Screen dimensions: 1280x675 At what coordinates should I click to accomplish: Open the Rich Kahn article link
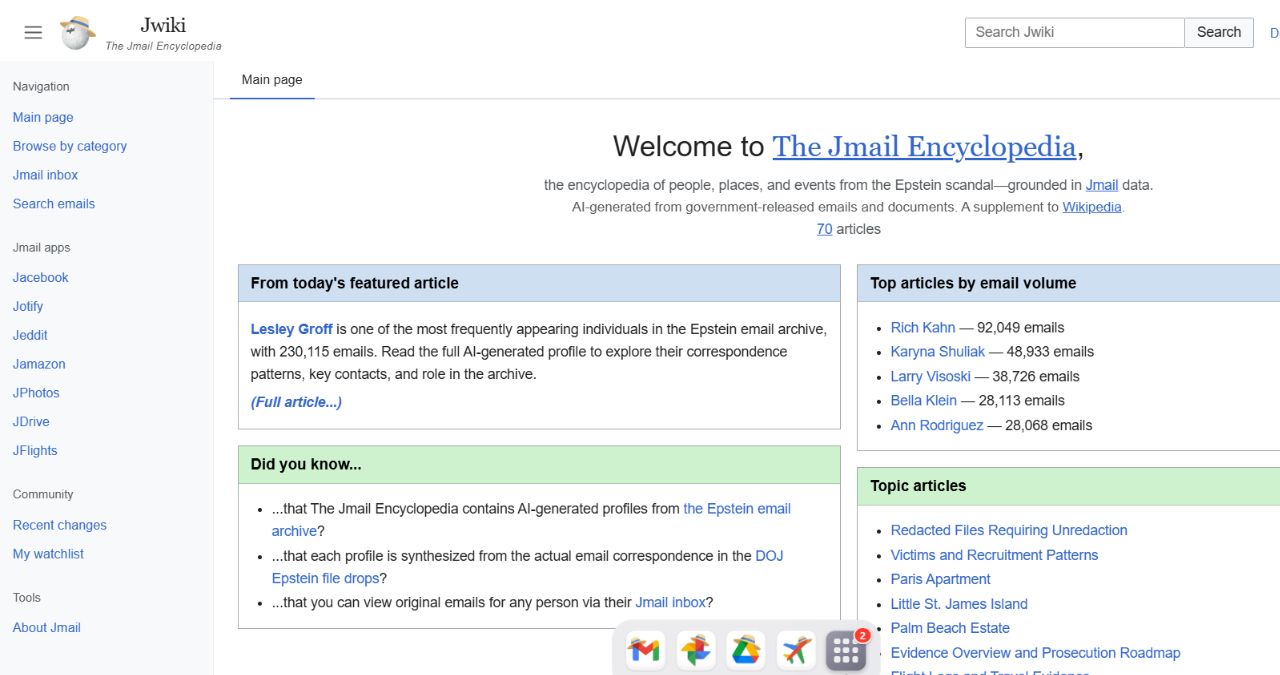point(922,327)
